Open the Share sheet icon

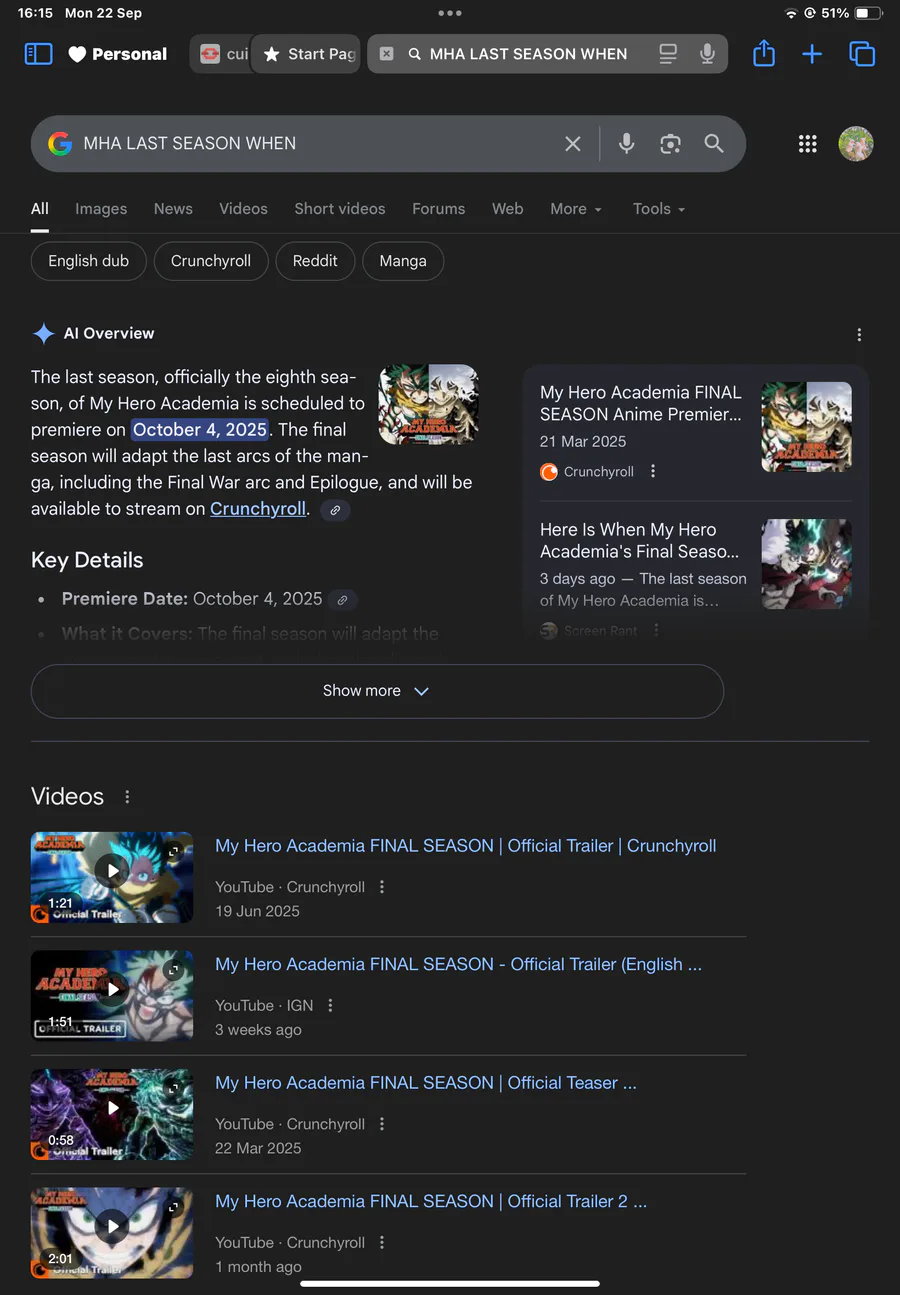point(764,53)
